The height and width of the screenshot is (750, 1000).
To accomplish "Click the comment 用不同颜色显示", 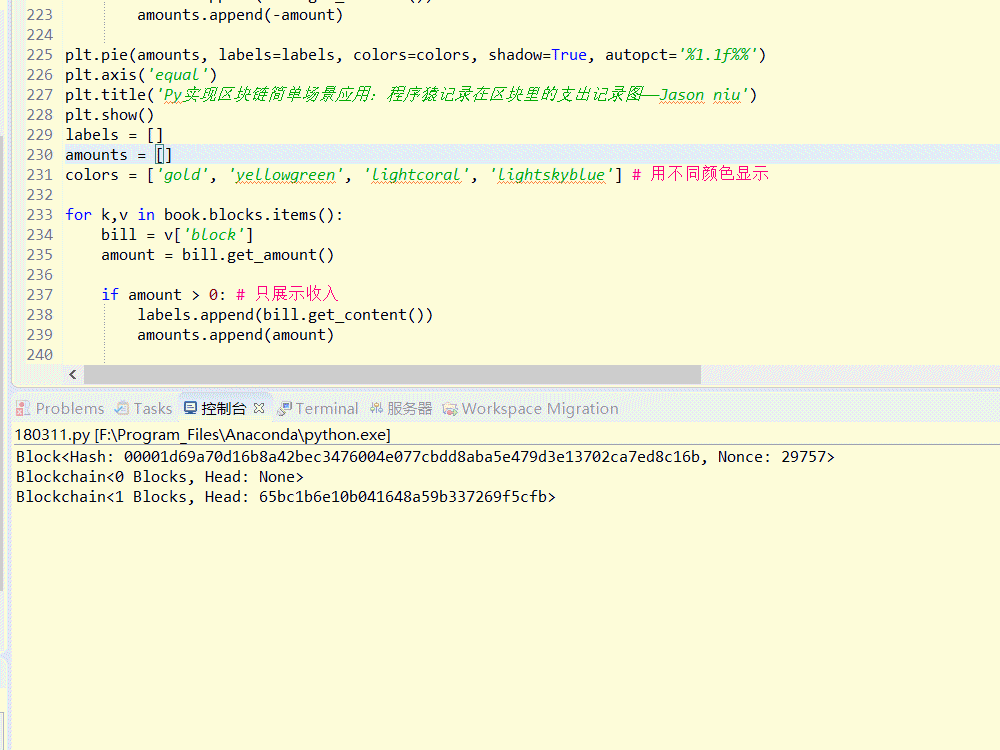I will (x=700, y=174).
